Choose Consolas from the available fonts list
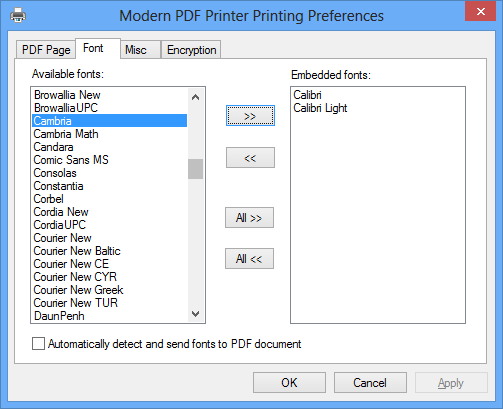The width and height of the screenshot is (503, 409). pos(55,173)
